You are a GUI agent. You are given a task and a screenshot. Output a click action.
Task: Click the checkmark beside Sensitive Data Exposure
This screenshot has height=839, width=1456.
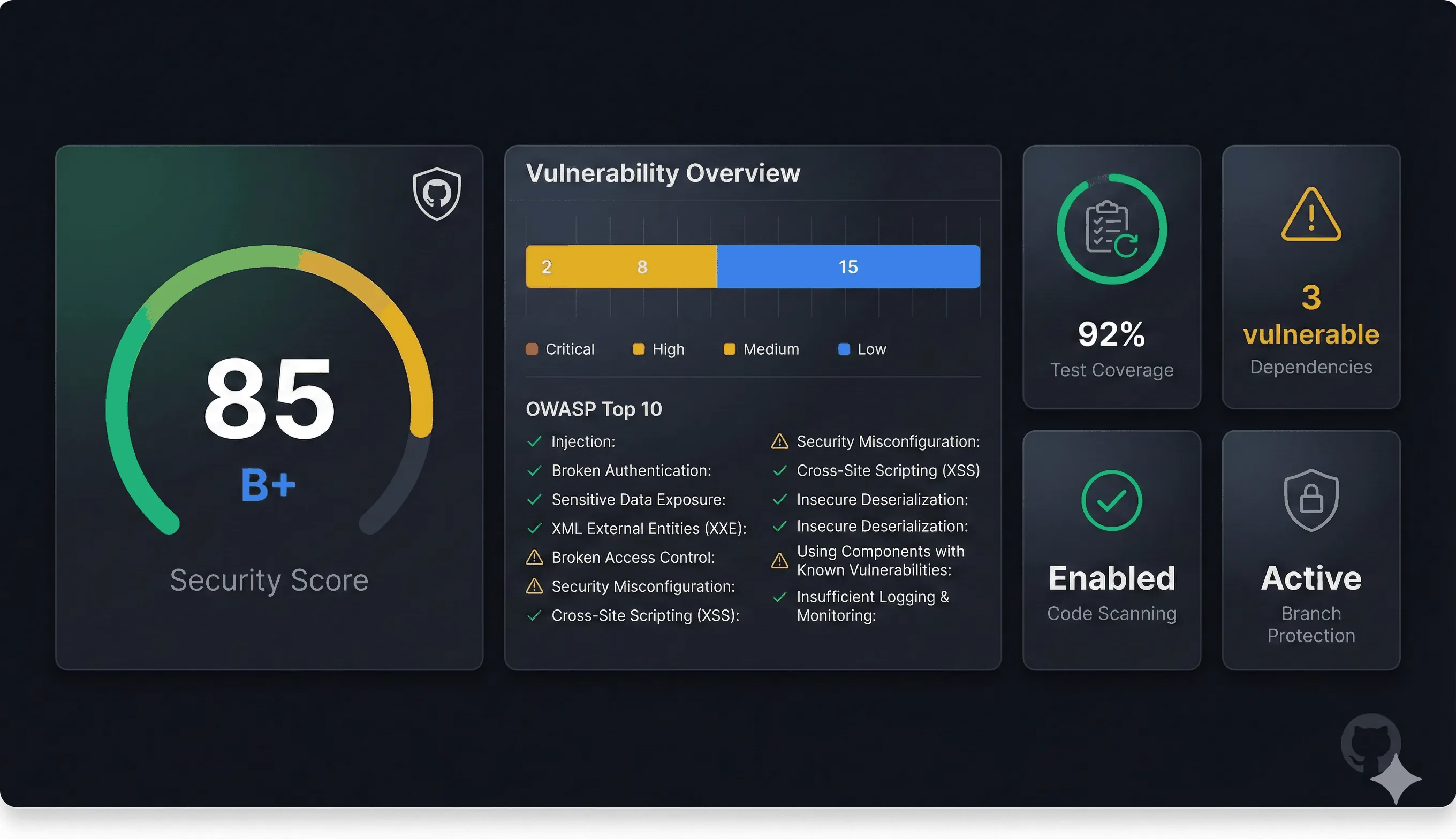534,499
